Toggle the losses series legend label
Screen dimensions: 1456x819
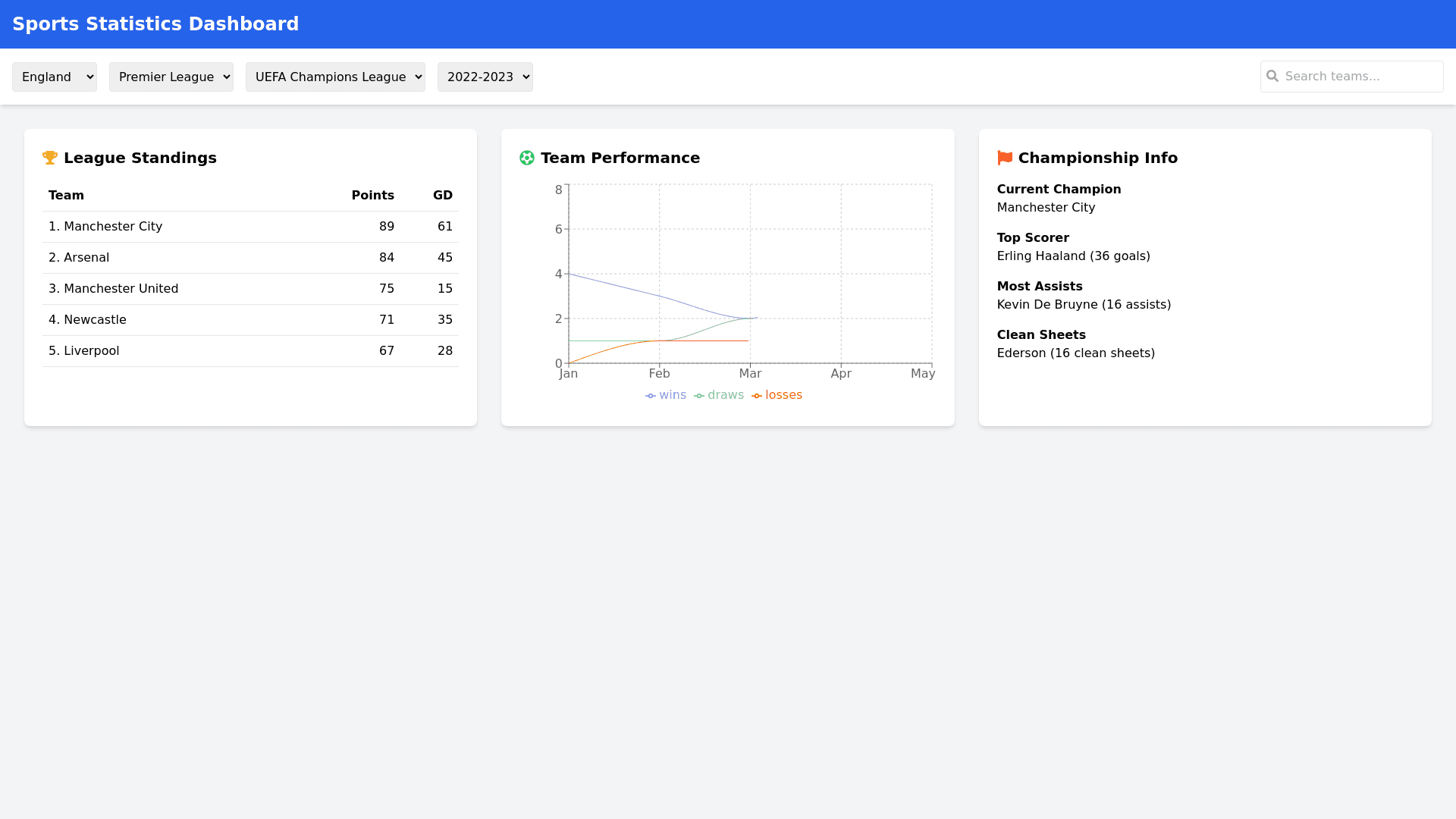pyautogui.click(x=783, y=395)
